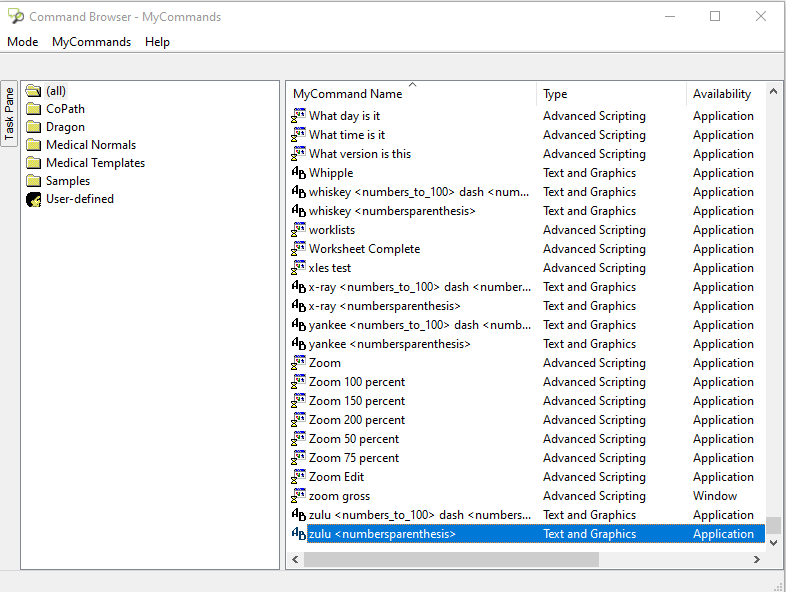Click the horizontal scrollbar thumb
The height and width of the screenshot is (592, 786).
451,559
